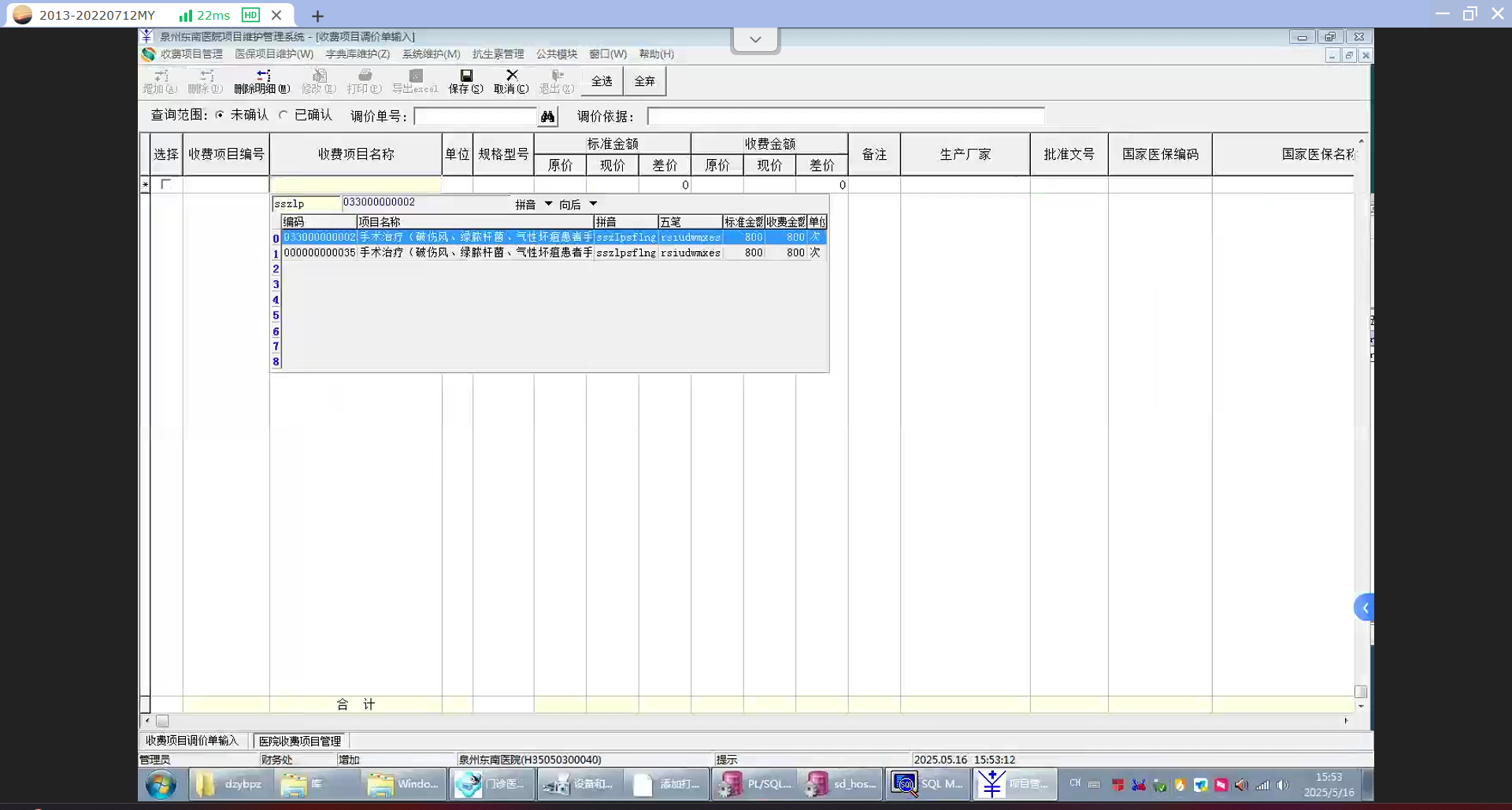Click the 打印(P) printer icon

pyautogui.click(x=365, y=76)
